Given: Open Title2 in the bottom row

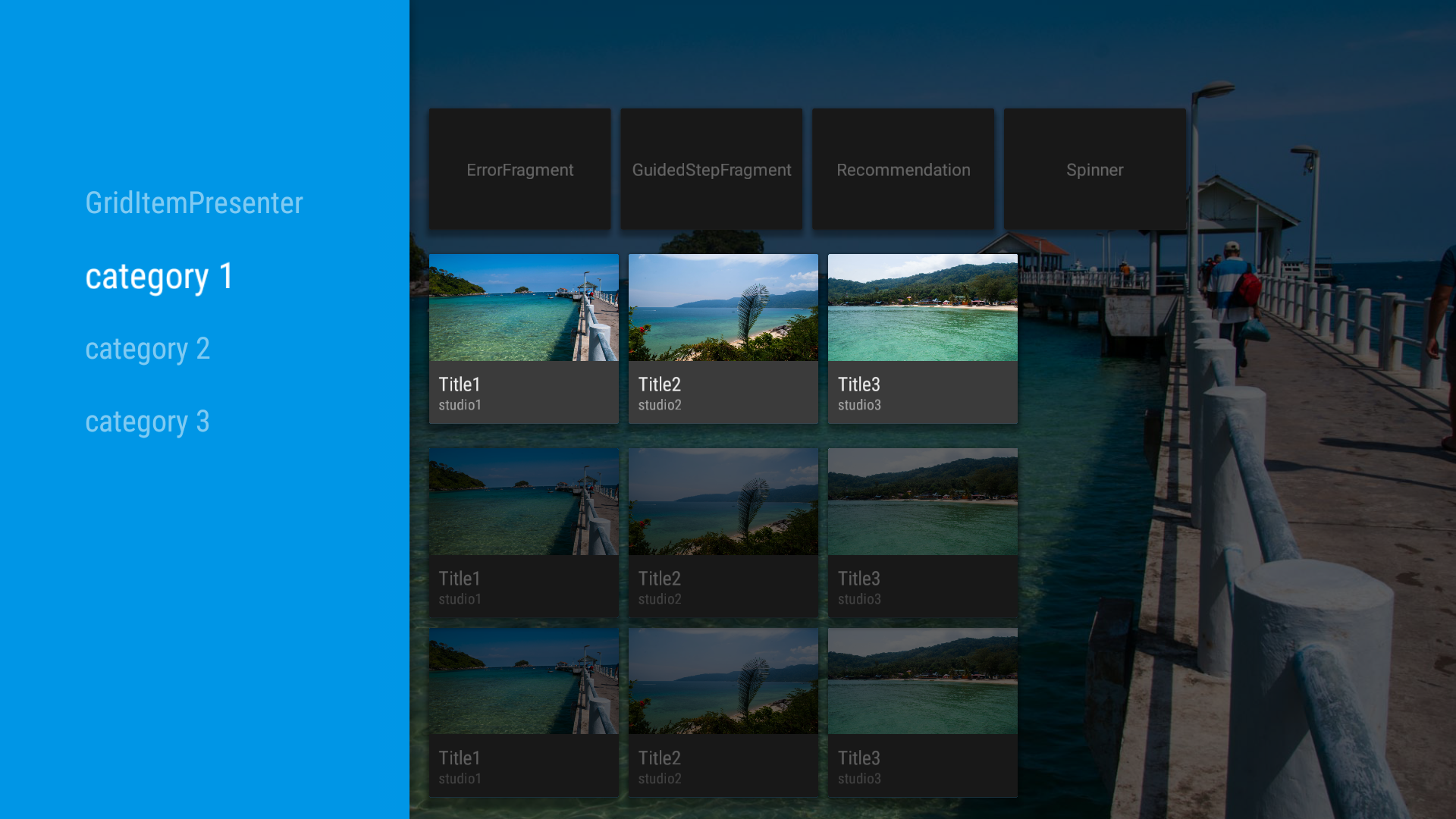Looking at the screenshot, I should 723,711.
